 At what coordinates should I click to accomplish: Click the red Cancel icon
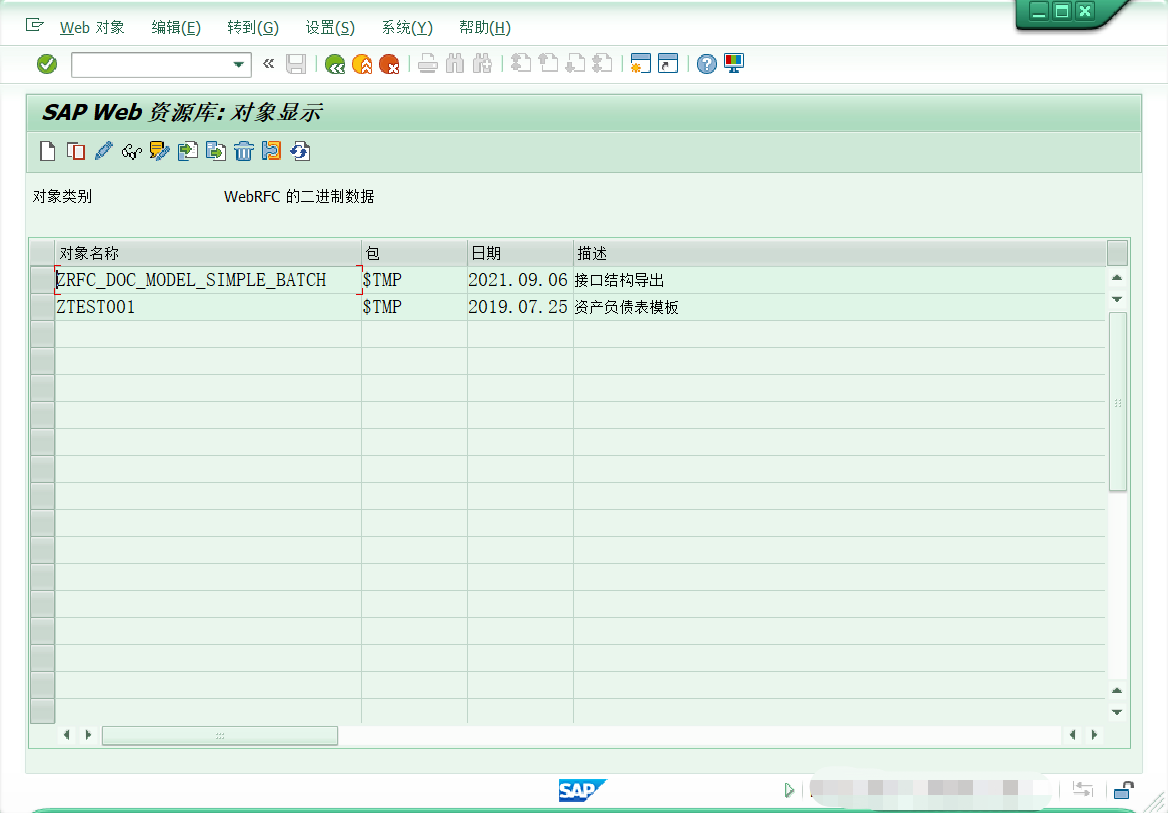[x=389, y=65]
